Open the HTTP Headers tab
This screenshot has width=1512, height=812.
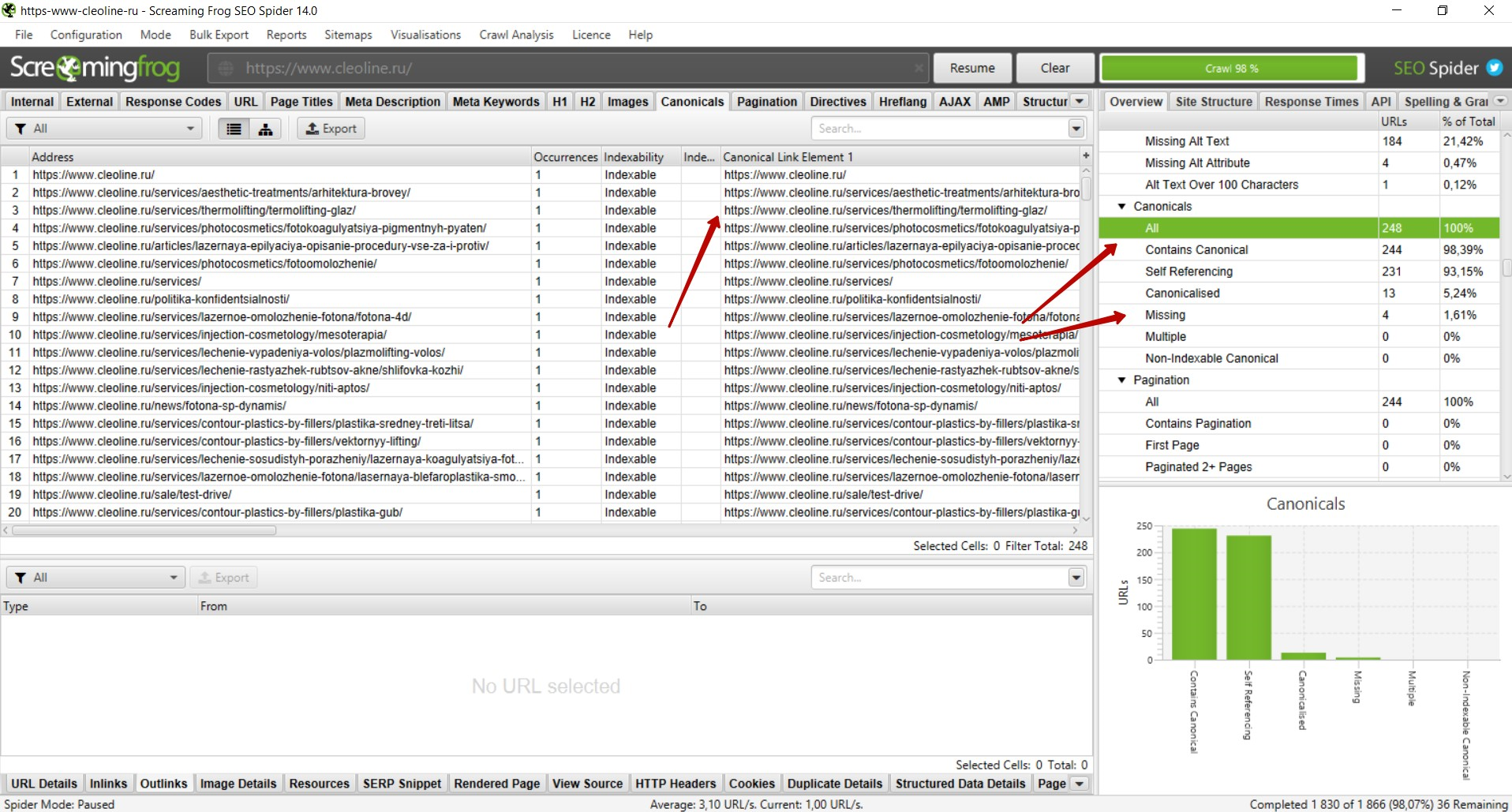point(676,784)
